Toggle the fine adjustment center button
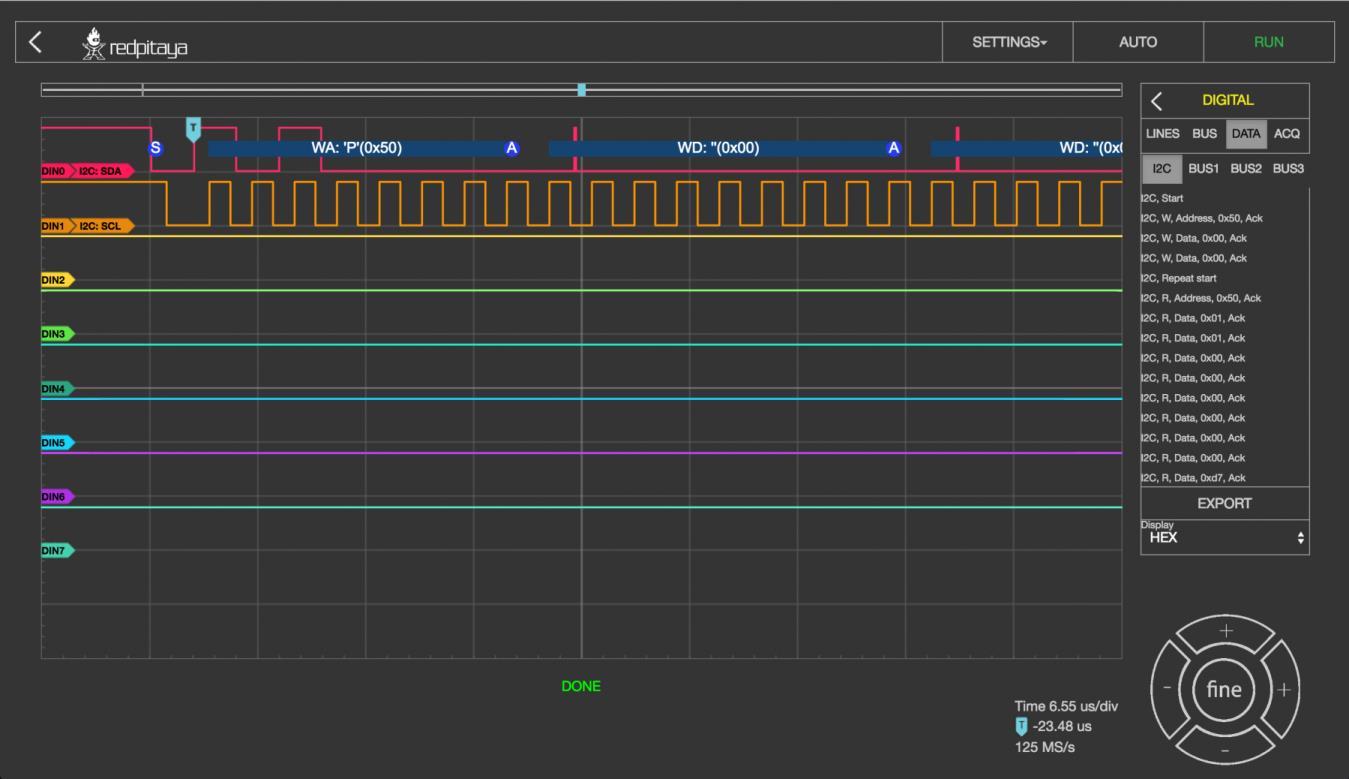1349x779 pixels. pyautogui.click(x=1224, y=689)
